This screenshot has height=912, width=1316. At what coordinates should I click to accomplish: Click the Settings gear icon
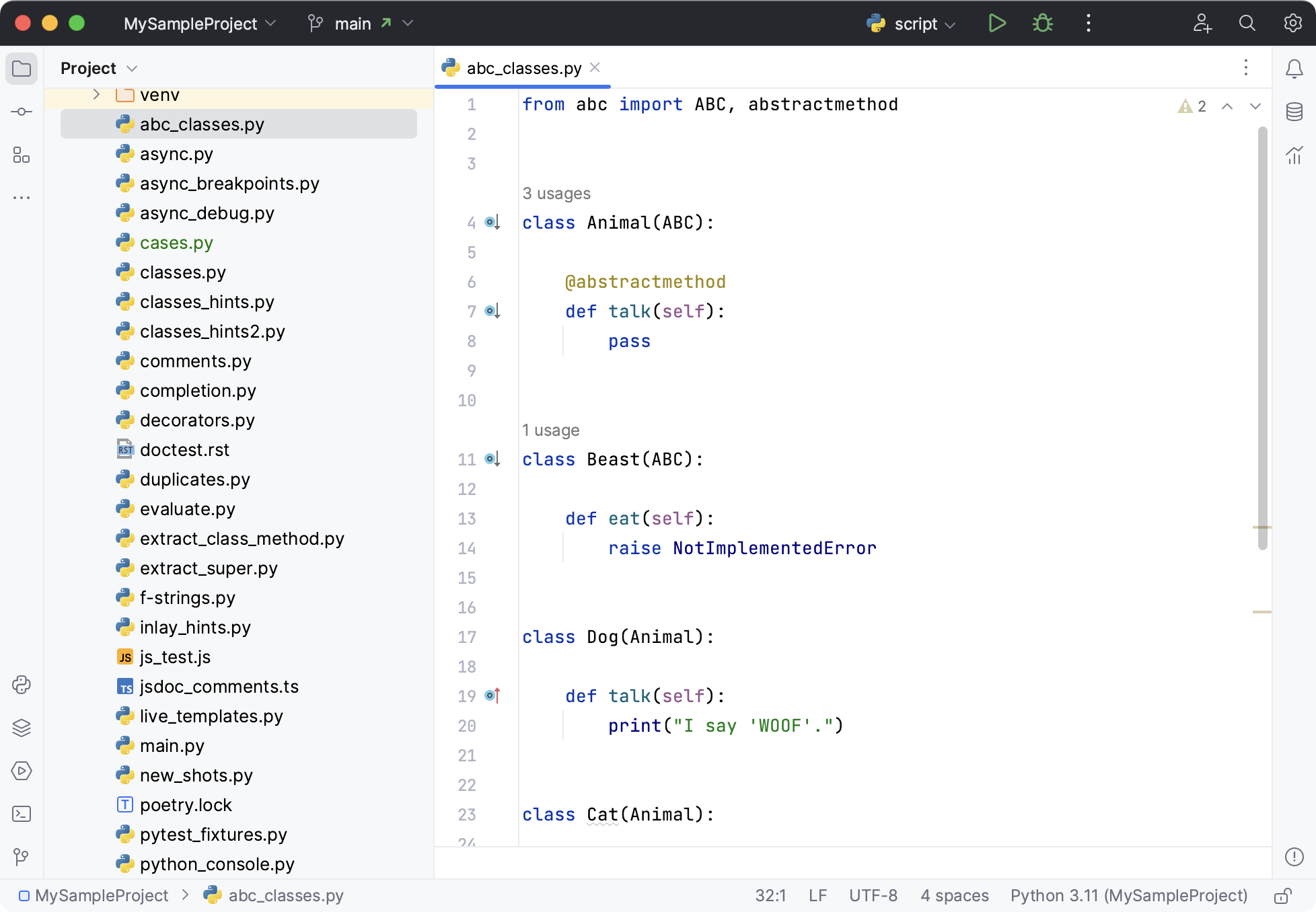(x=1294, y=24)
